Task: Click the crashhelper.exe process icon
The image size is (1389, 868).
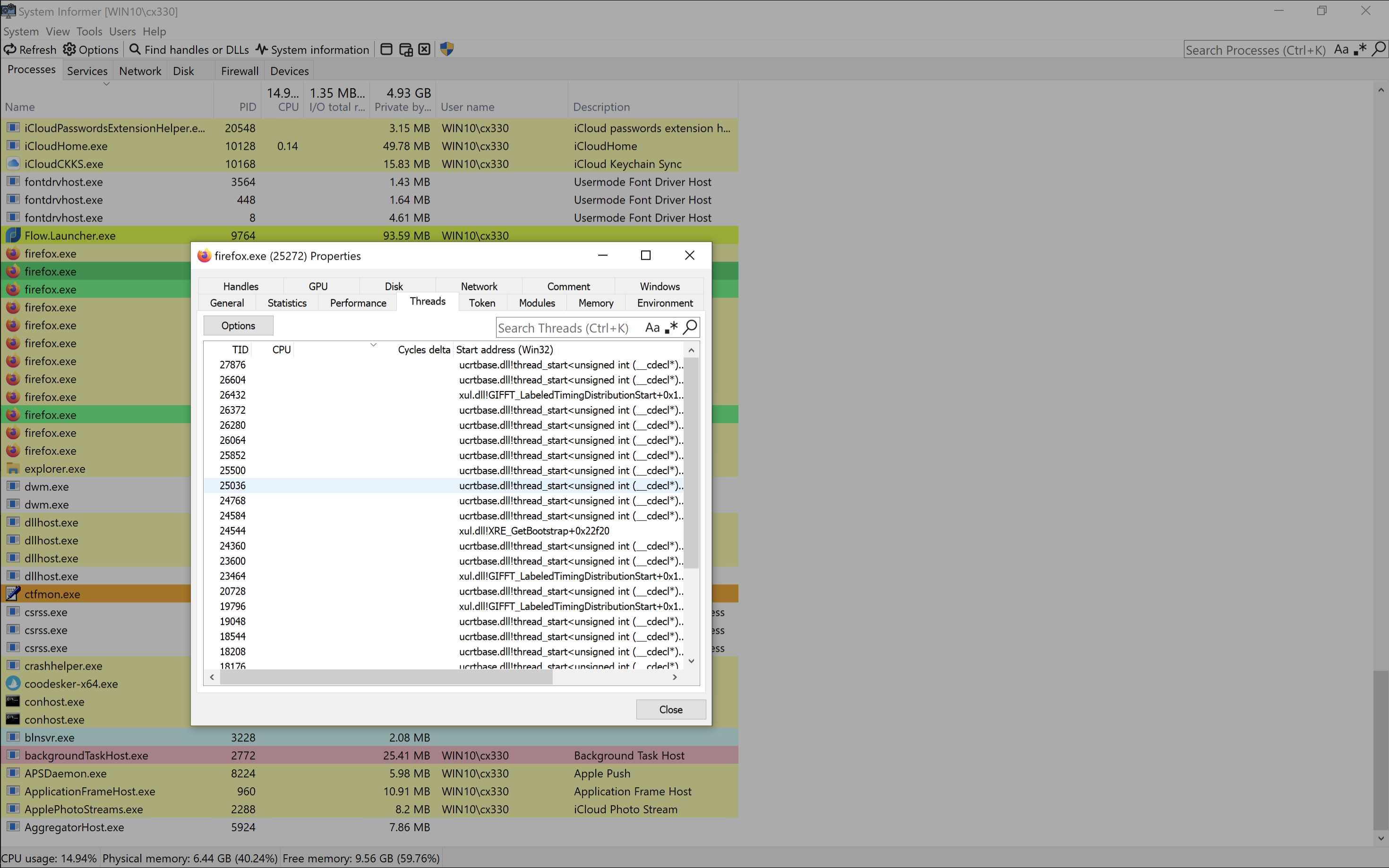Action: pyautogui.click(x=13, y=666)
